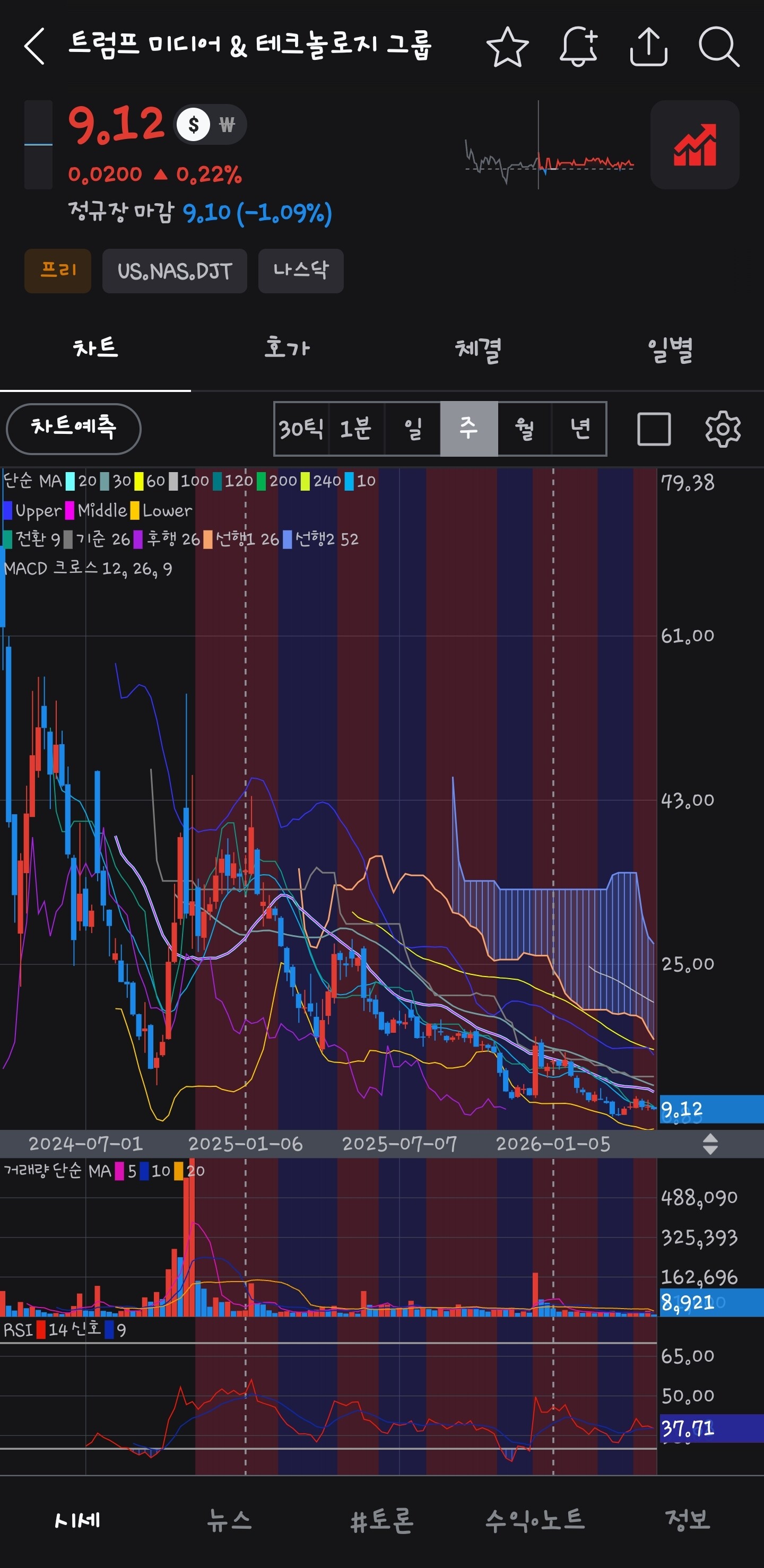Open the 호가 tab

click(286, 348)
